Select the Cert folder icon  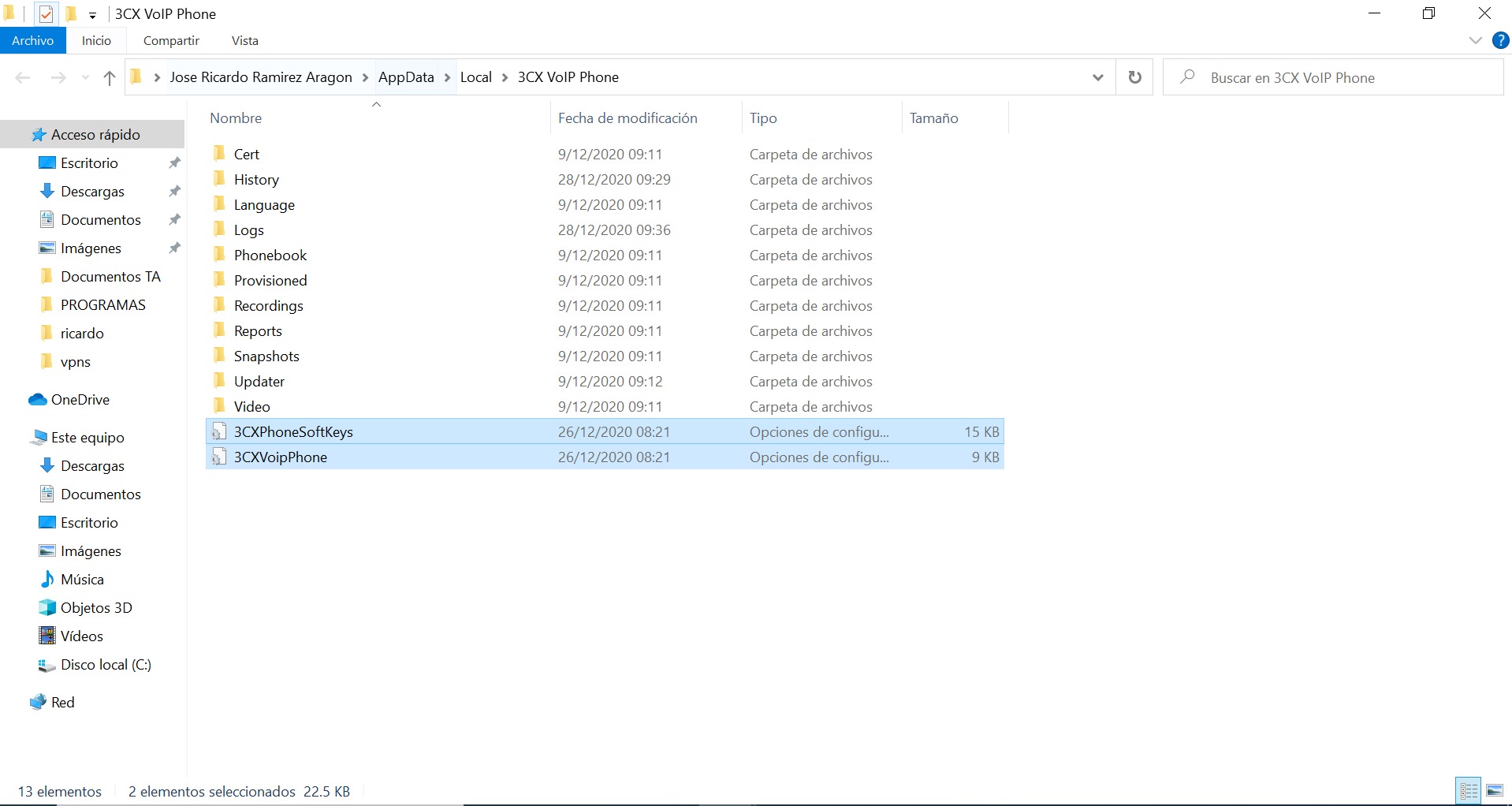[x=219, y=154]
